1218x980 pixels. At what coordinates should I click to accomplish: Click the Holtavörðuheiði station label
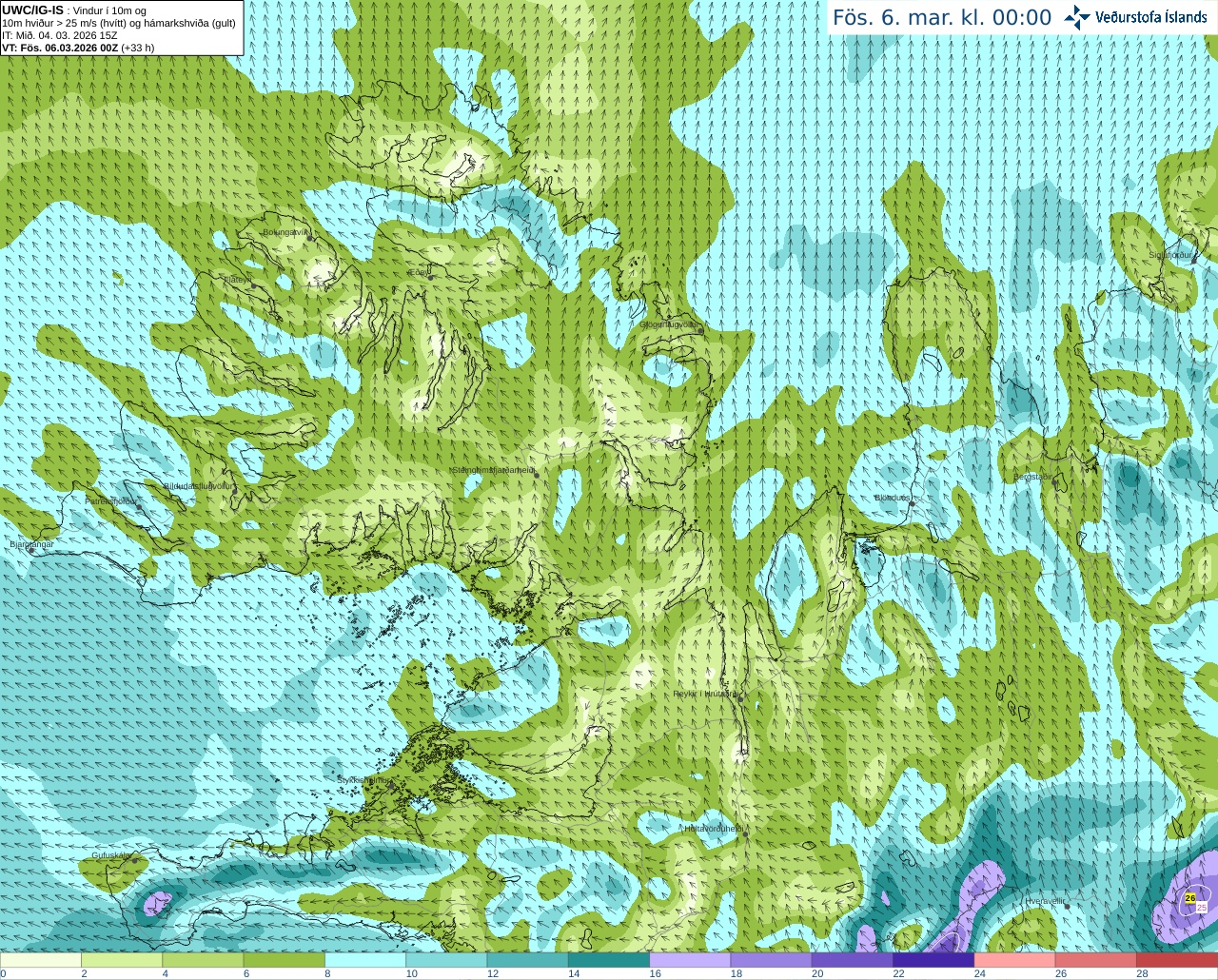coord(714,829)
